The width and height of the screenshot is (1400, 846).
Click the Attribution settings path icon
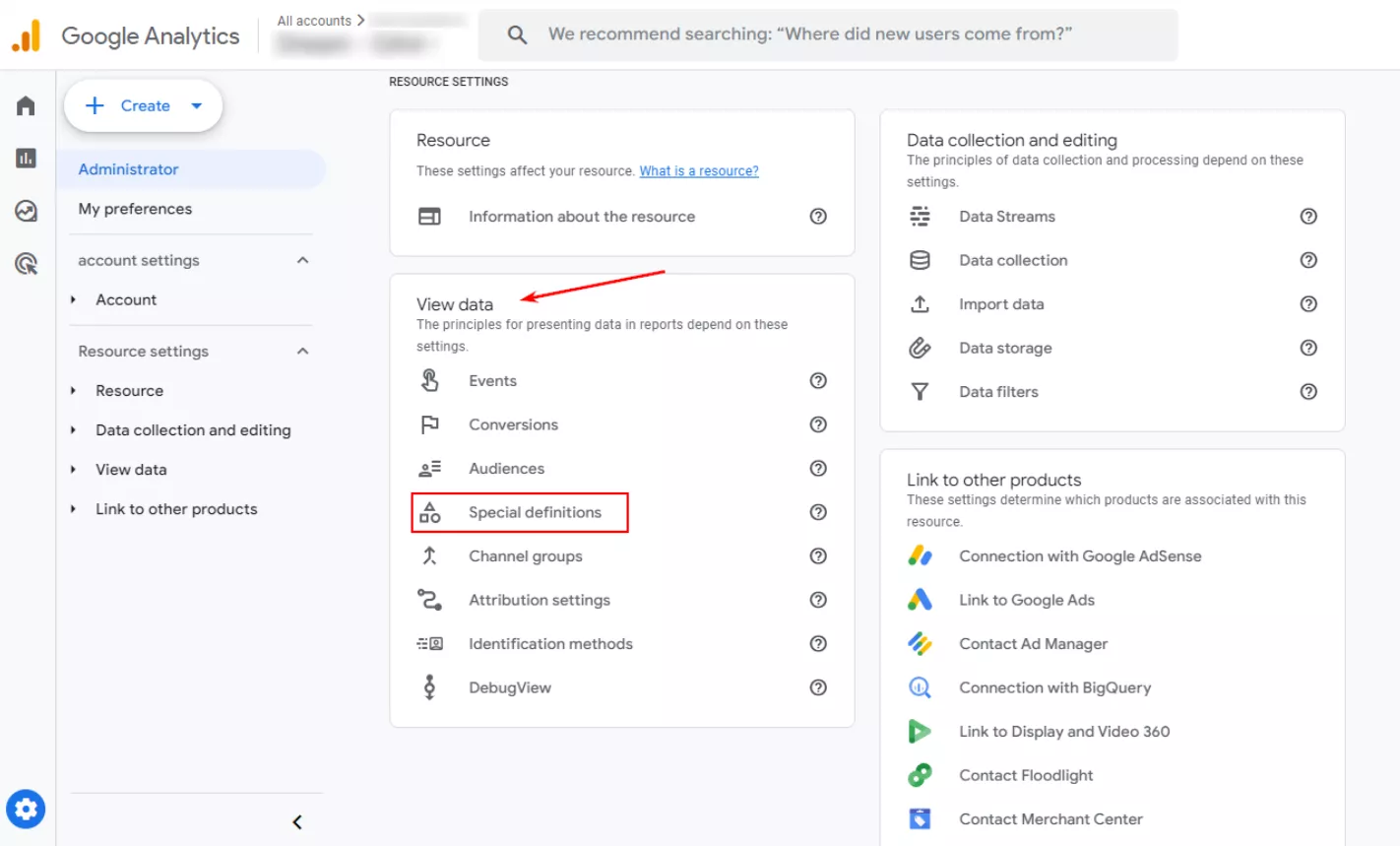429,600
